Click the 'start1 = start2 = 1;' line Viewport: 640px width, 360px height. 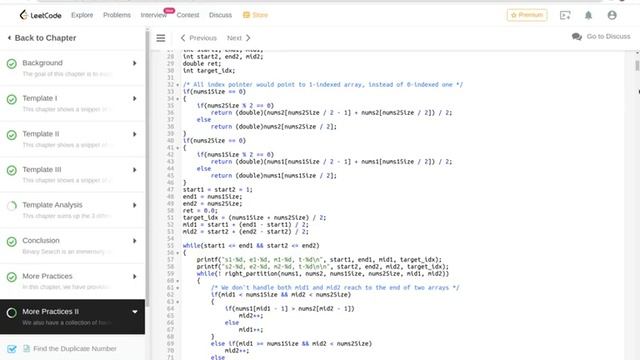tap(218, 190)
